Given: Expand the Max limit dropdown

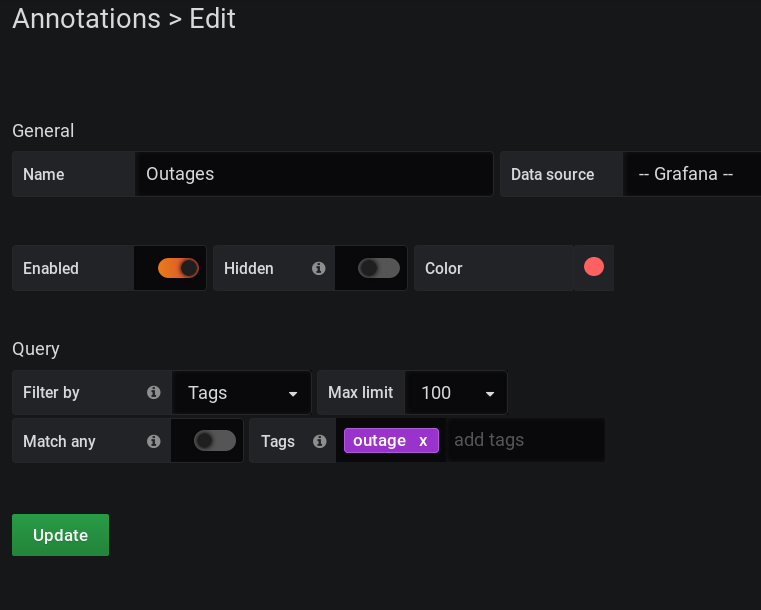Looking at the screenshot, I should 457,393.
